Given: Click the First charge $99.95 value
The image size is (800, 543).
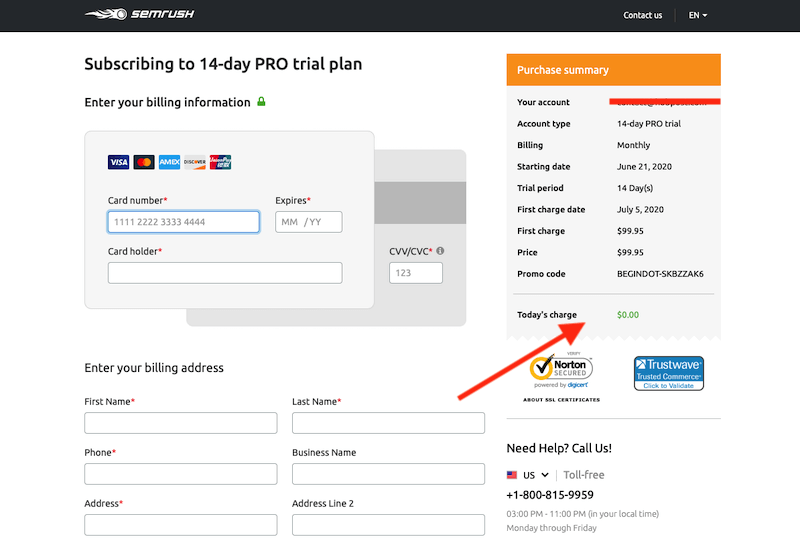Looking at the screenshot, I should point(630,231).
